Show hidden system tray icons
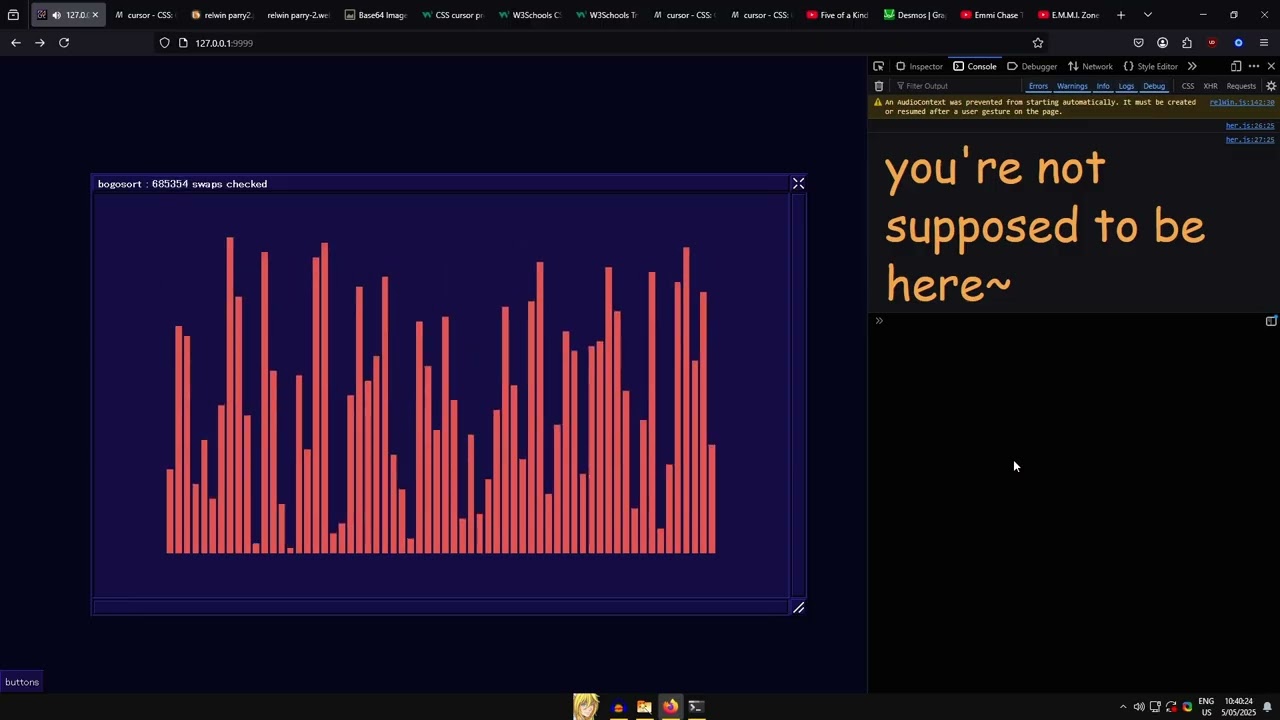The image size is (1280, 720). click(x=1122, y=707)
